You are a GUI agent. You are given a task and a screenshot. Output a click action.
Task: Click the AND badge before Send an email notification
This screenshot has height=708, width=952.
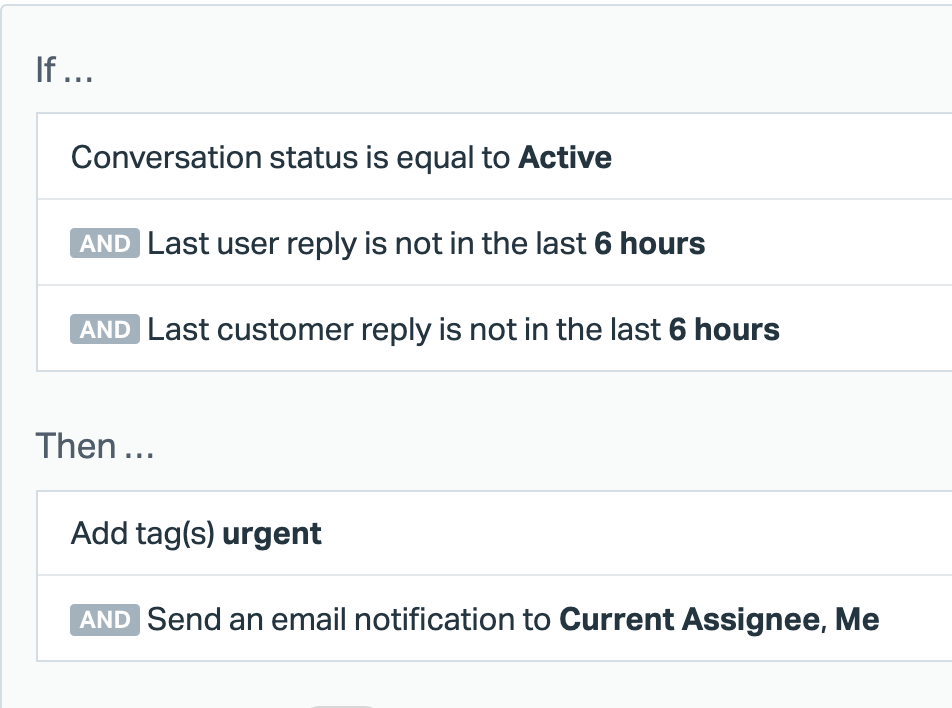(x=105, y=620)
